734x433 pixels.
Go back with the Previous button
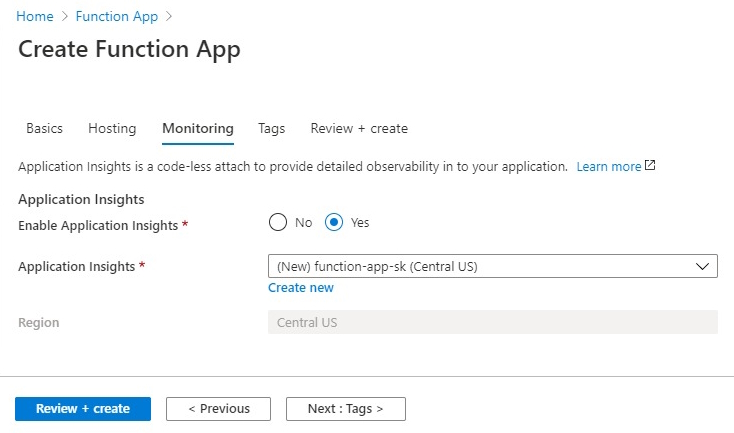218,409
